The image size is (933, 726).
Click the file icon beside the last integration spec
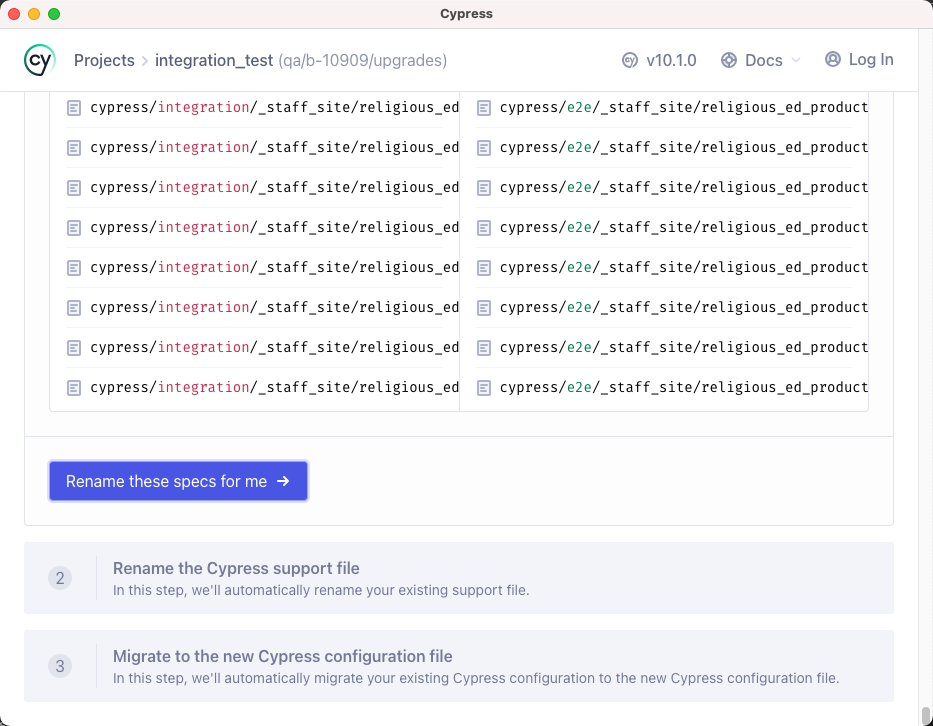point(73,387)
